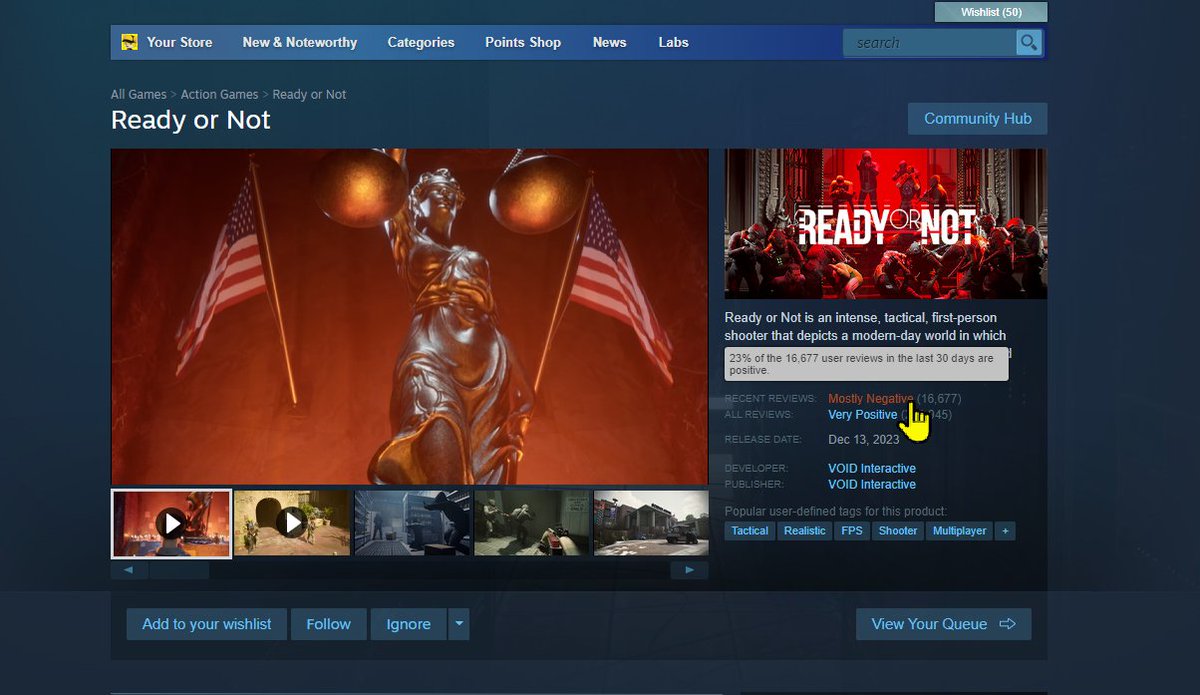
Task: Go to Points Shop tab
Action: [x=523, y=42]
